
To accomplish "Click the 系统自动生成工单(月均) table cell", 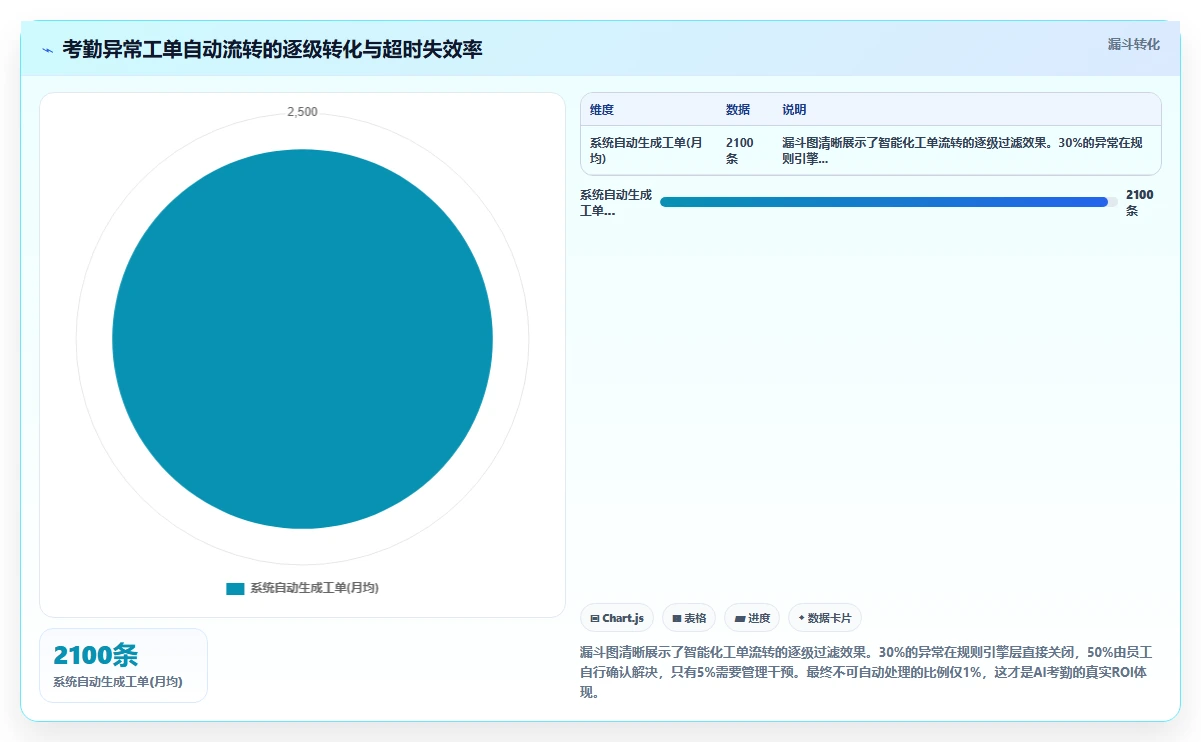I will coord(649,150).
